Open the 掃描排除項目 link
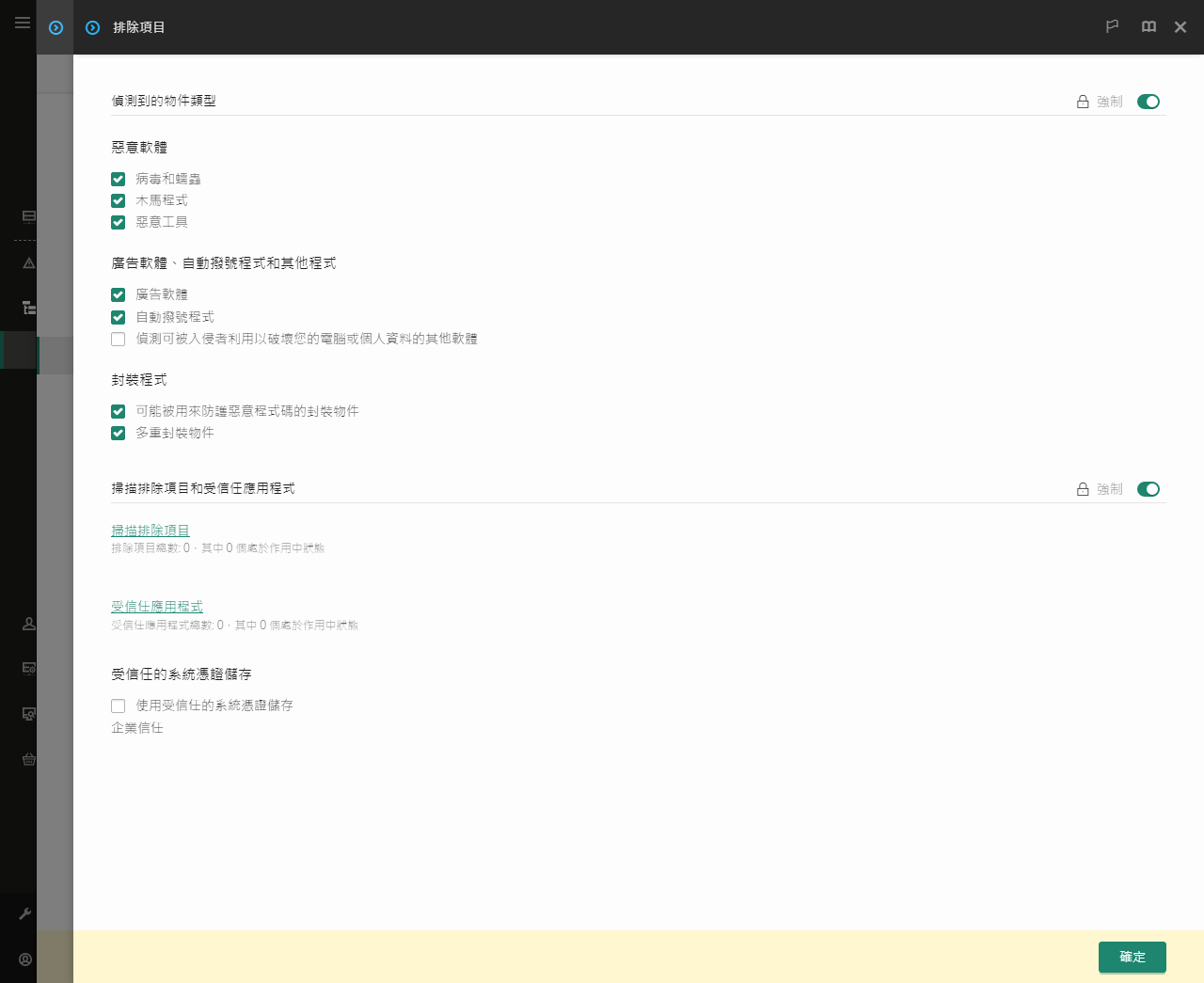The image size is (1204, 983). tap(150, 531)
